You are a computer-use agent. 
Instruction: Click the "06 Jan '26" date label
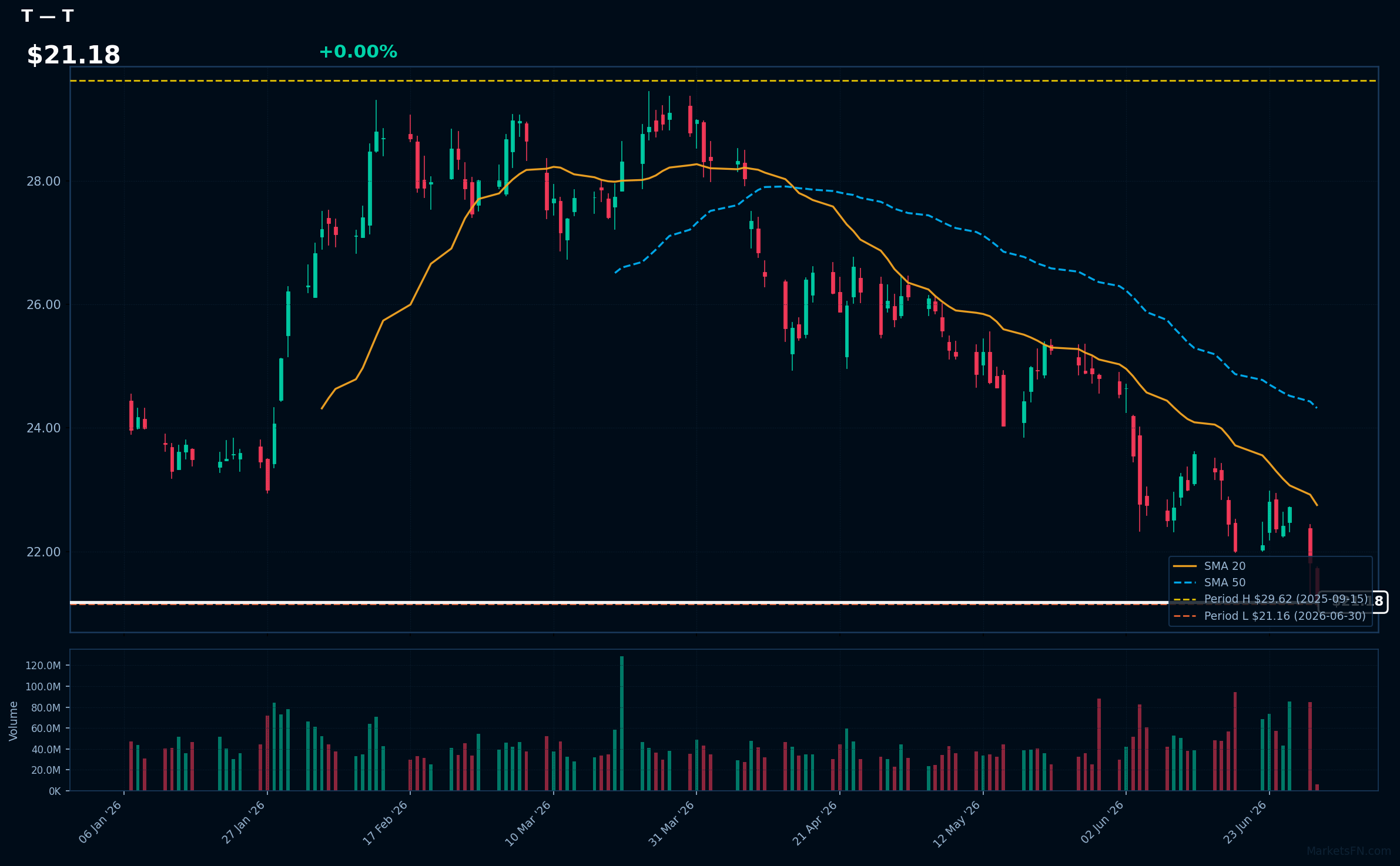tap(101, 823)
